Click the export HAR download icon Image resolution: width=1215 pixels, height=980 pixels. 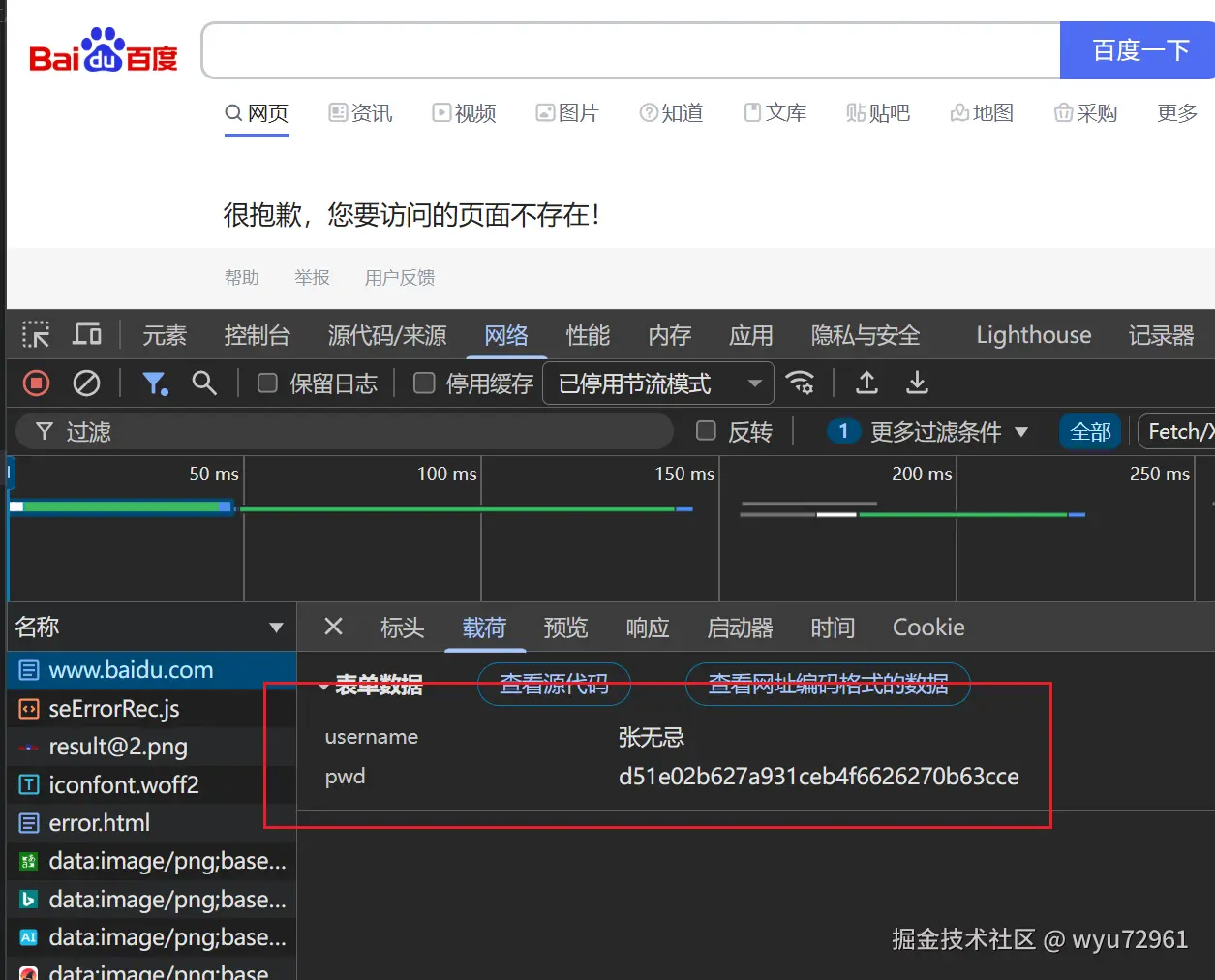(917, 383)
